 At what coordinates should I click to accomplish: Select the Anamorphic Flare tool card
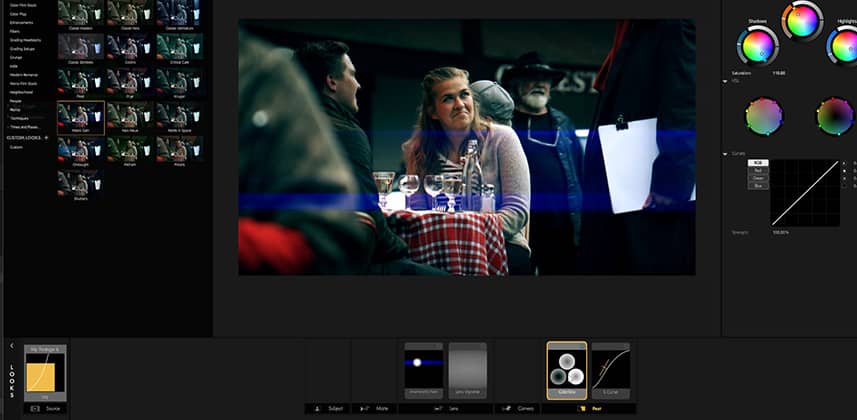(424, 370)
